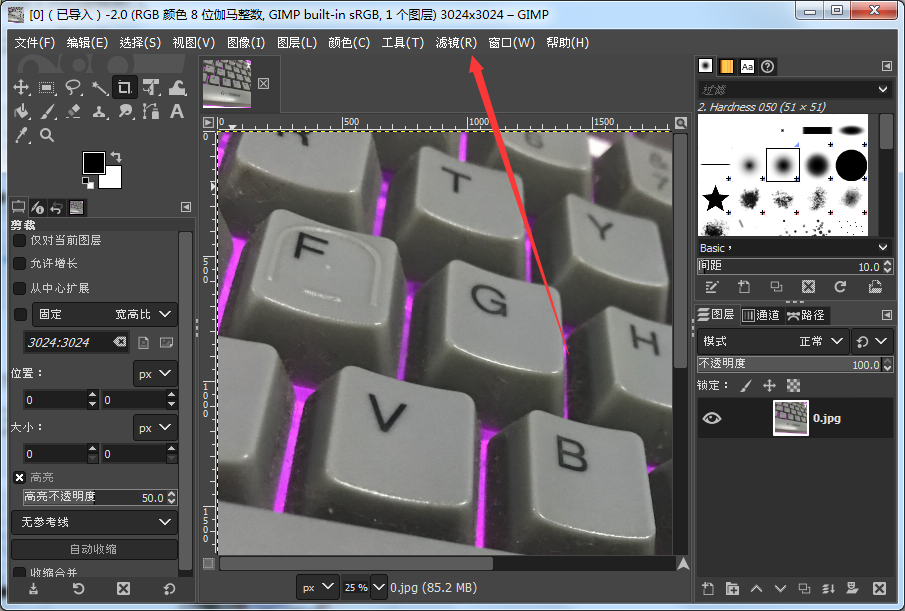The image size is (905, 611).
Task: Open the layer blend mode 正常 dropdown
Action: (x=815, y=340)
